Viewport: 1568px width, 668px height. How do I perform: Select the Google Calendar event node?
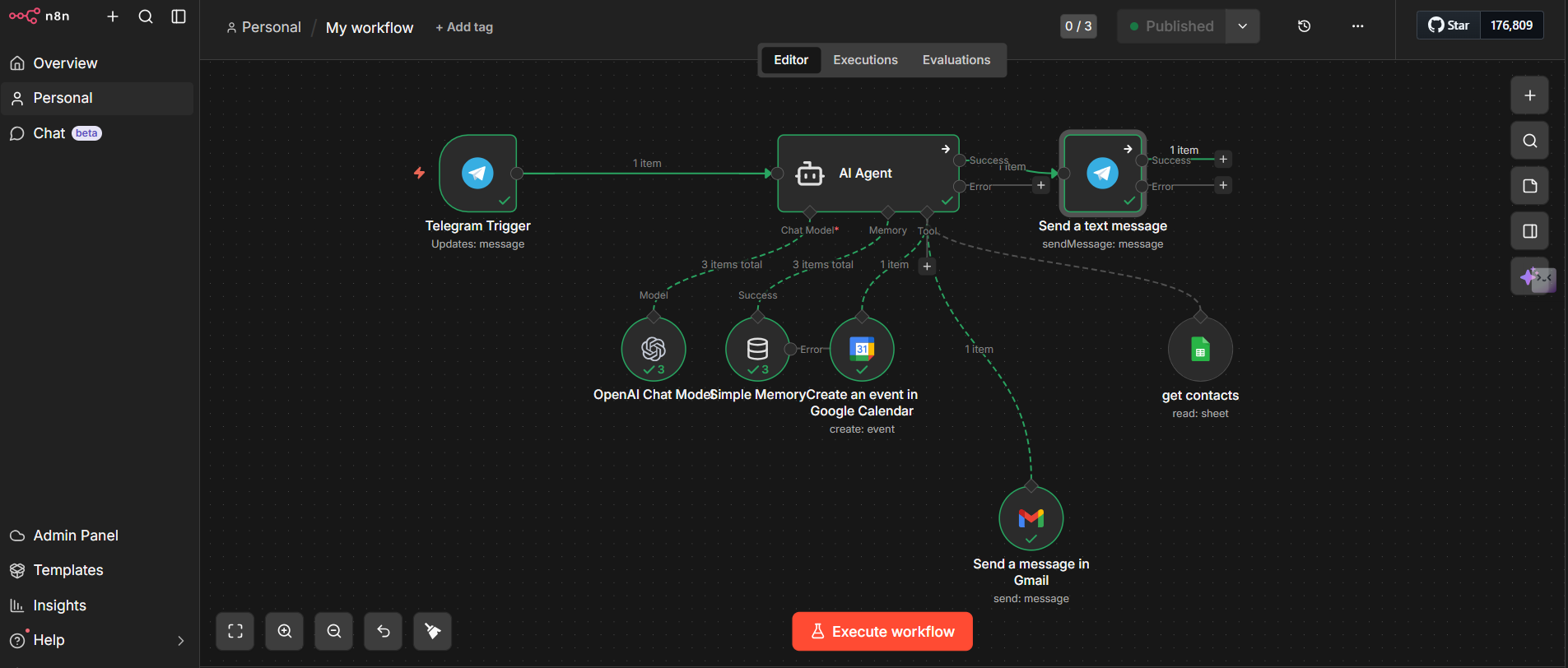point(862,349)
